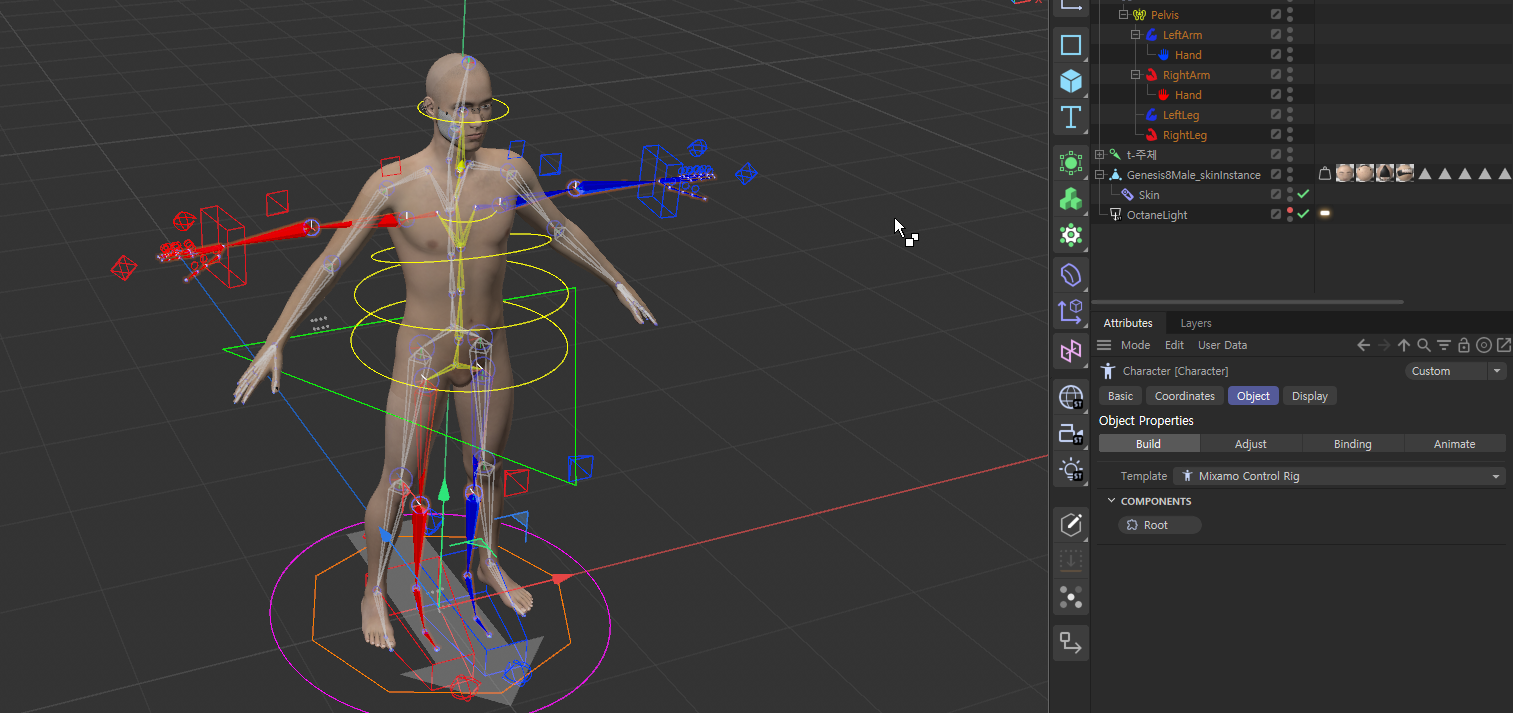Viewport: 1513px width, 713px height.
Task: Select the Display tab
Action: (x=1310, y=396)
